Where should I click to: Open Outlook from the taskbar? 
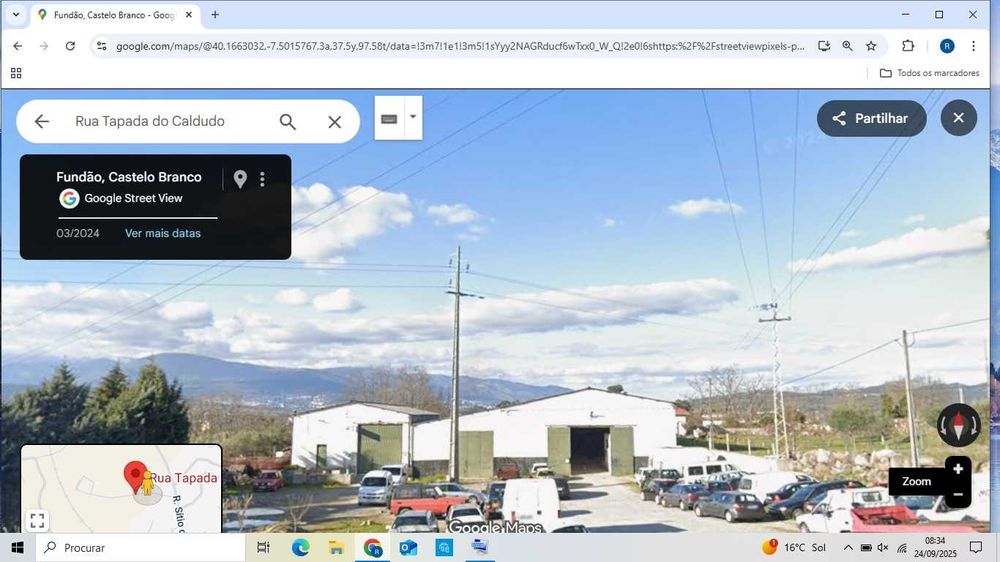click(408, 547)
